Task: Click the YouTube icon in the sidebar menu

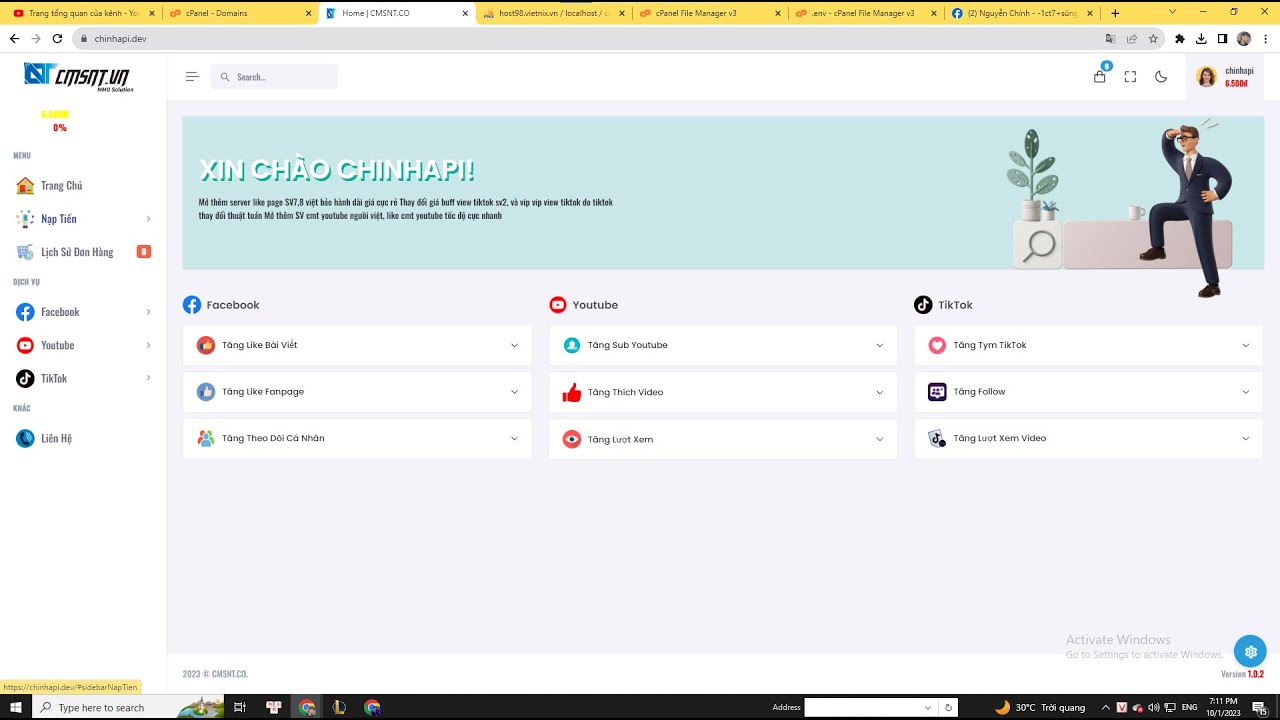Action: click(x=25, y=345)
